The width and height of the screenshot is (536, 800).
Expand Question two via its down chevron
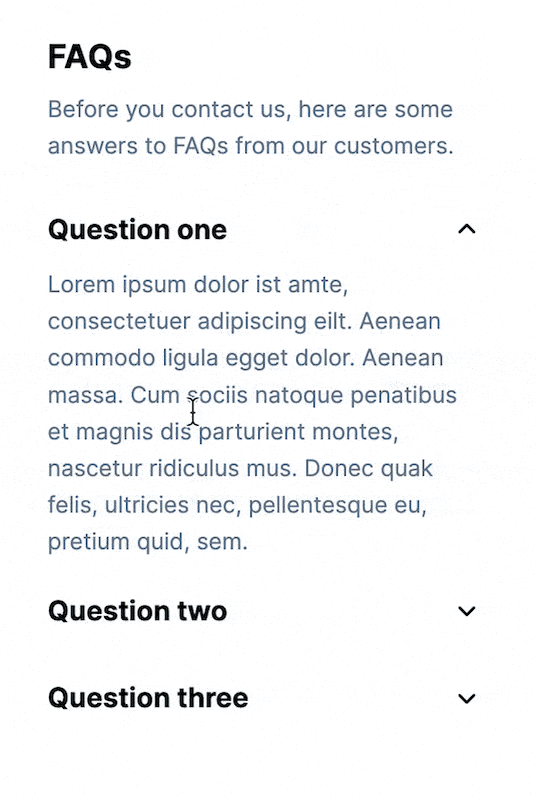coord(467,611)
